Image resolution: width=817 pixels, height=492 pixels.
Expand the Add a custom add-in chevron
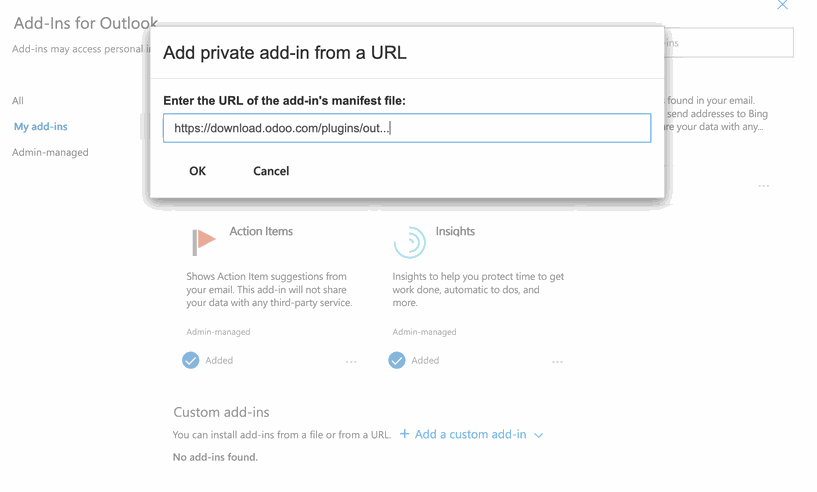(539, 435)
